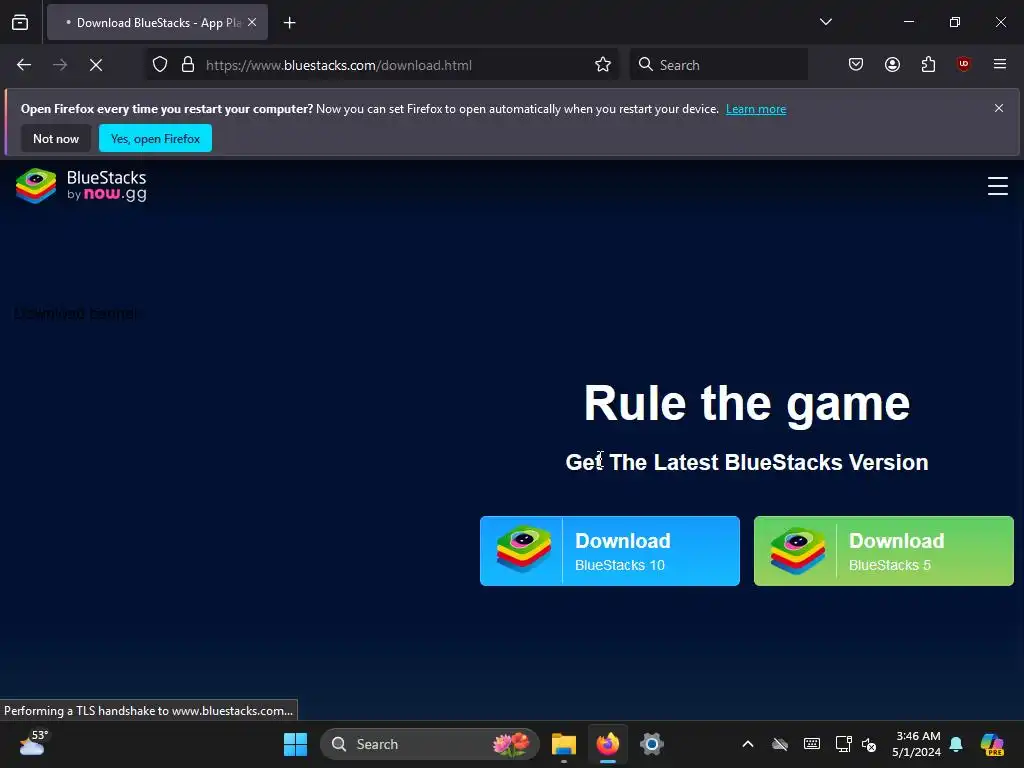
Task: Select Firefox icon in taskbar
Action: pyautogui.click(x=608, y=744)
